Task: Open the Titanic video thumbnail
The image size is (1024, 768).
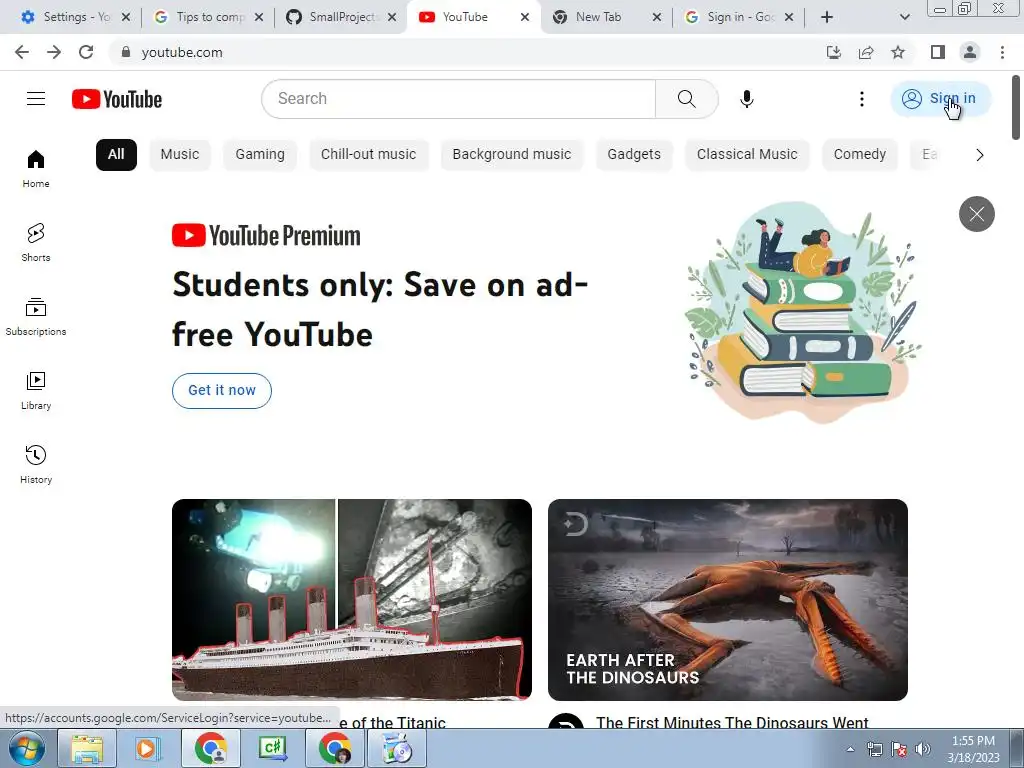Action: pyautogui.click(x=352, y=600)
